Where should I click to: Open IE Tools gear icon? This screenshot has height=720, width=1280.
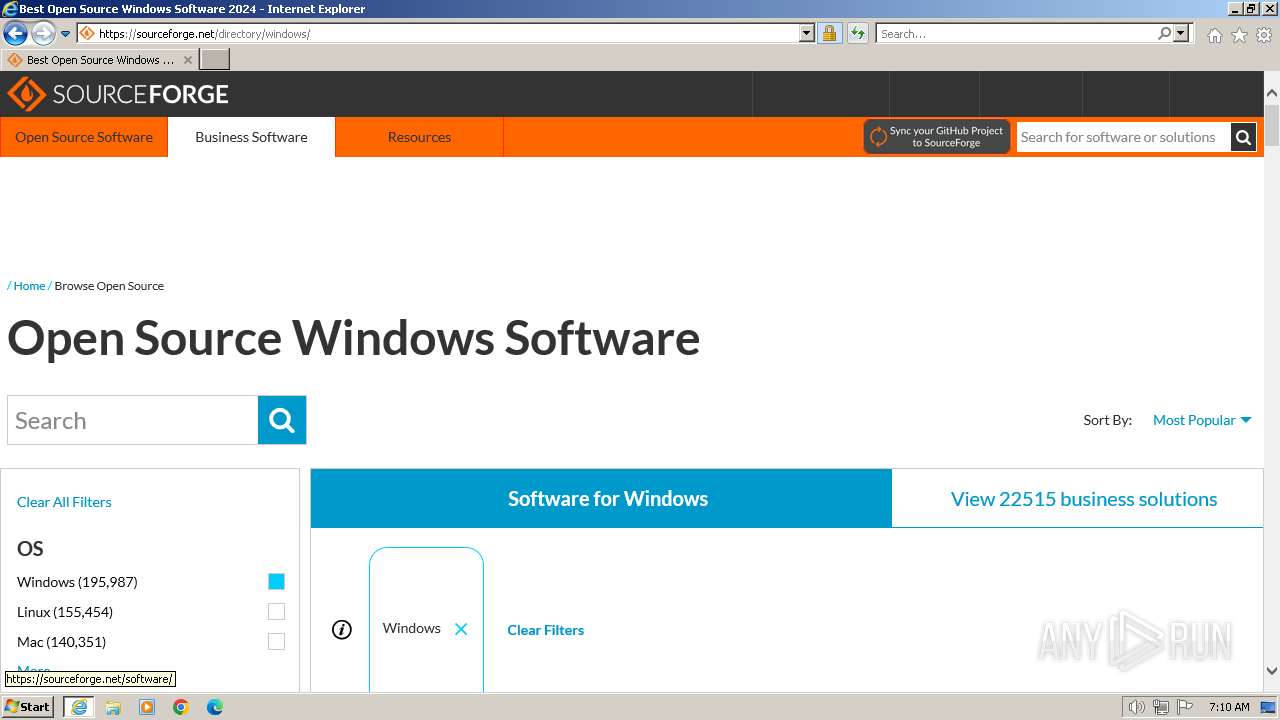1264,35
